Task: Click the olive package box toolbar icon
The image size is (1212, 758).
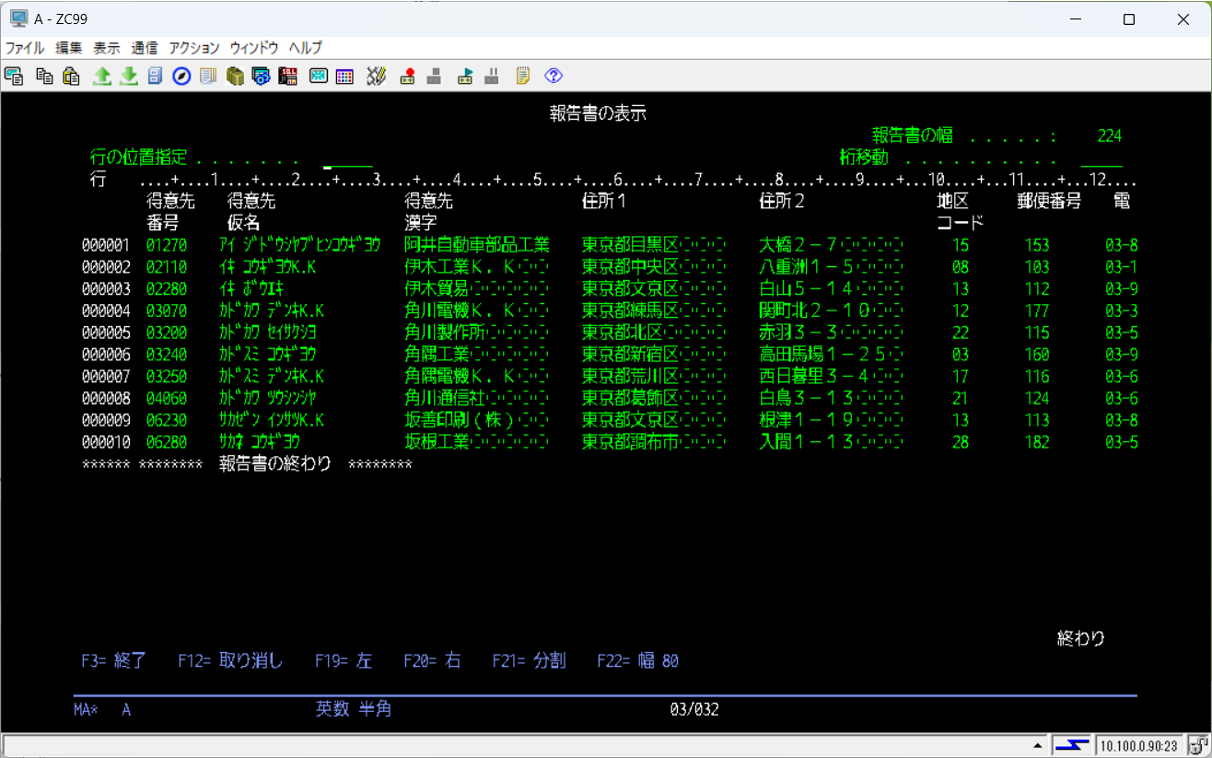Action: coord(235,76)
